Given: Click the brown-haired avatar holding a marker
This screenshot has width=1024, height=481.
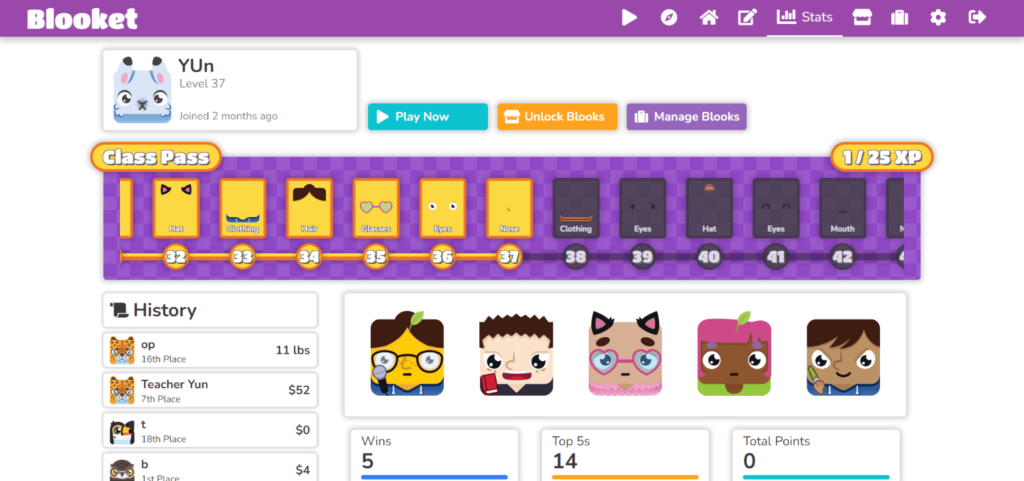Looking at the screenshot, I should (843, 357).
